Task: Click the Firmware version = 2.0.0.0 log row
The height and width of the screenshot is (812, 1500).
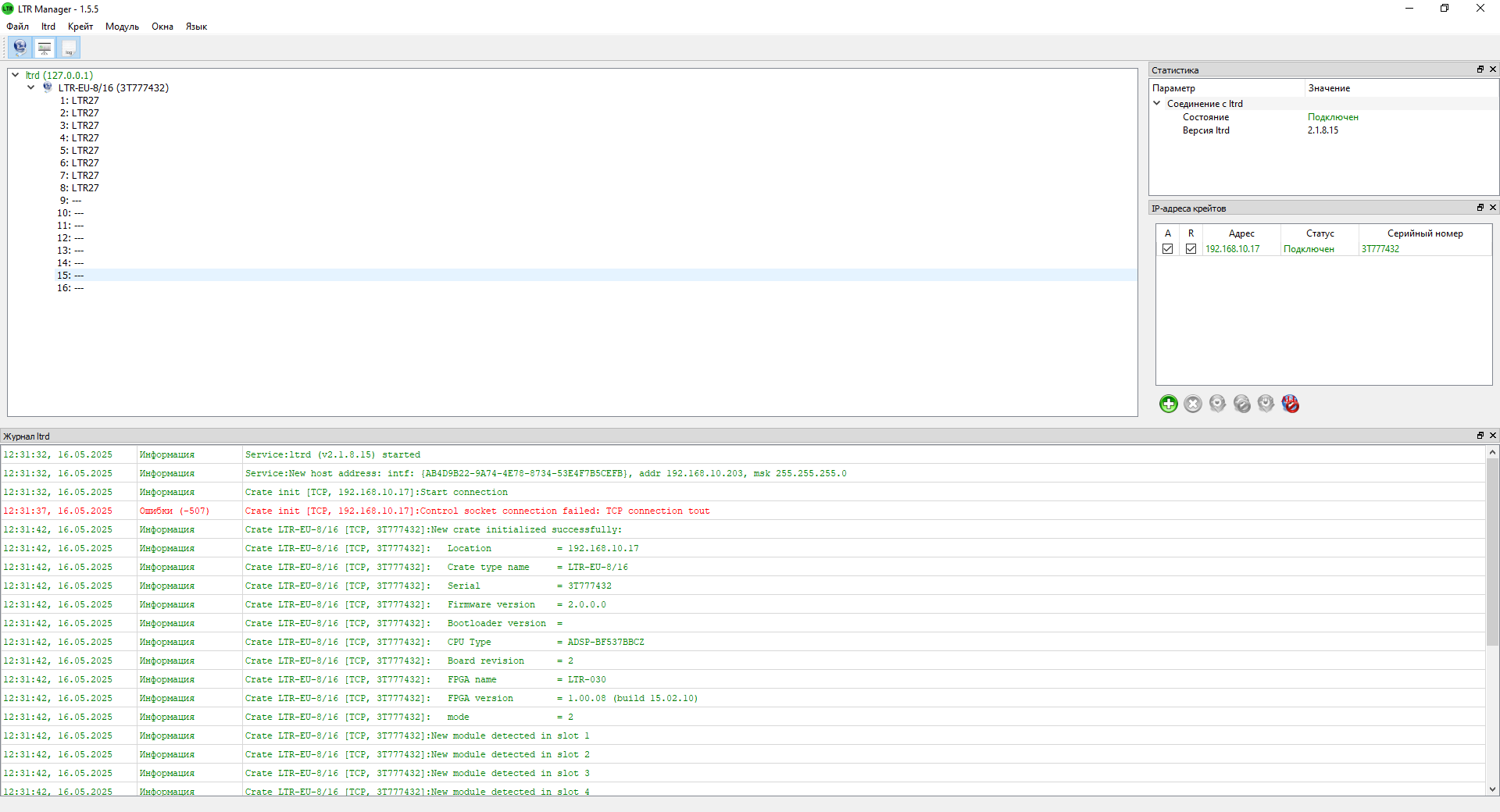Action: 742,604
